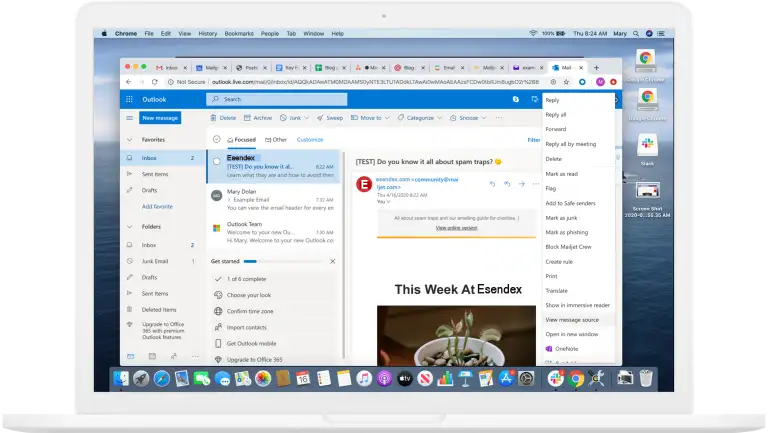Reload the page in Chrome

155,82
